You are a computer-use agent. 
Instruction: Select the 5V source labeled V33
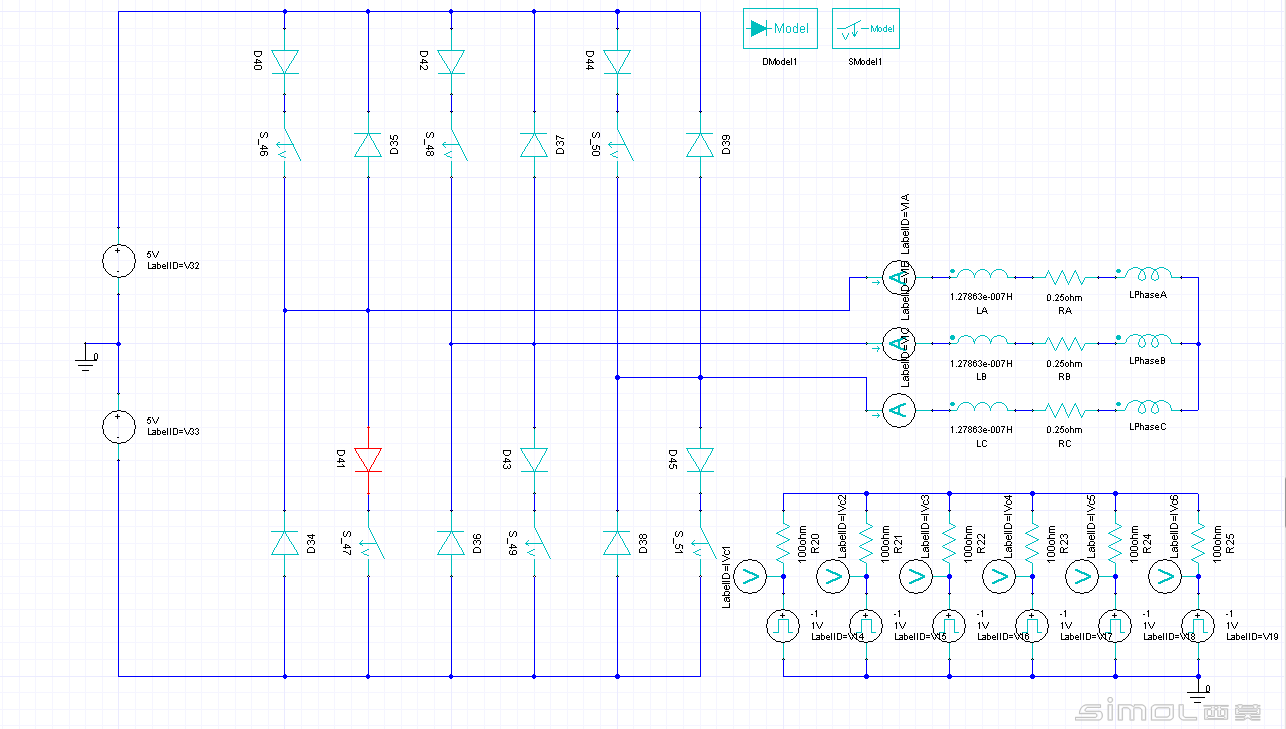[119, 427]
